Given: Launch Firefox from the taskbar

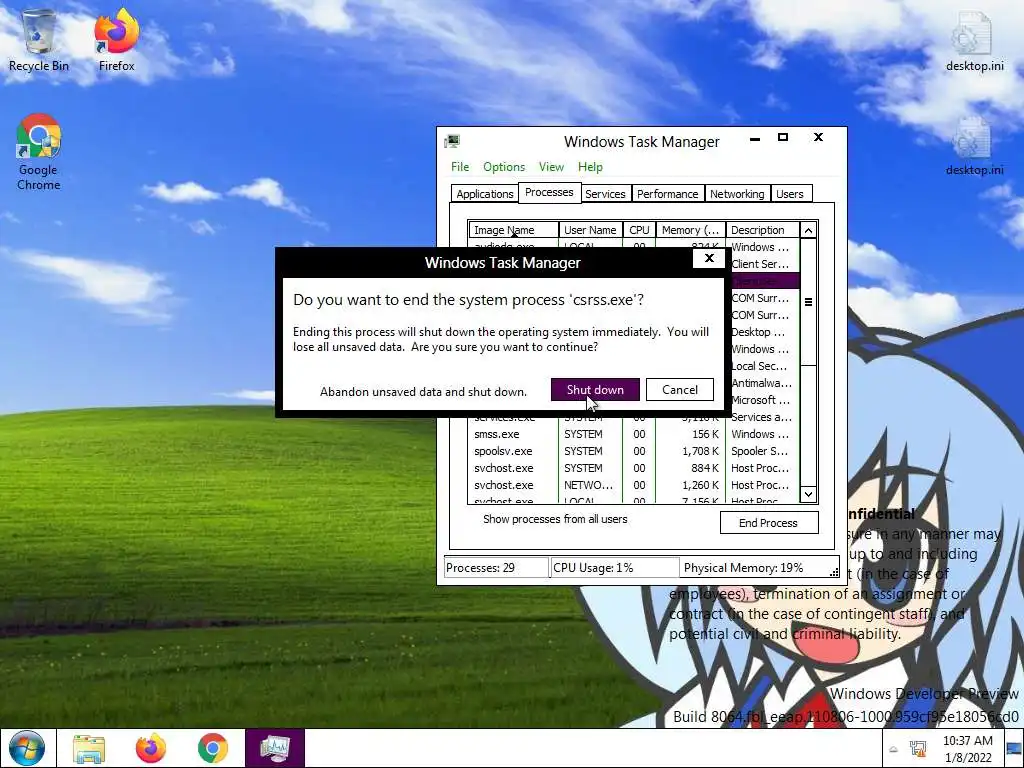Looking at the screenshot, I should click(x=151, y=748).
